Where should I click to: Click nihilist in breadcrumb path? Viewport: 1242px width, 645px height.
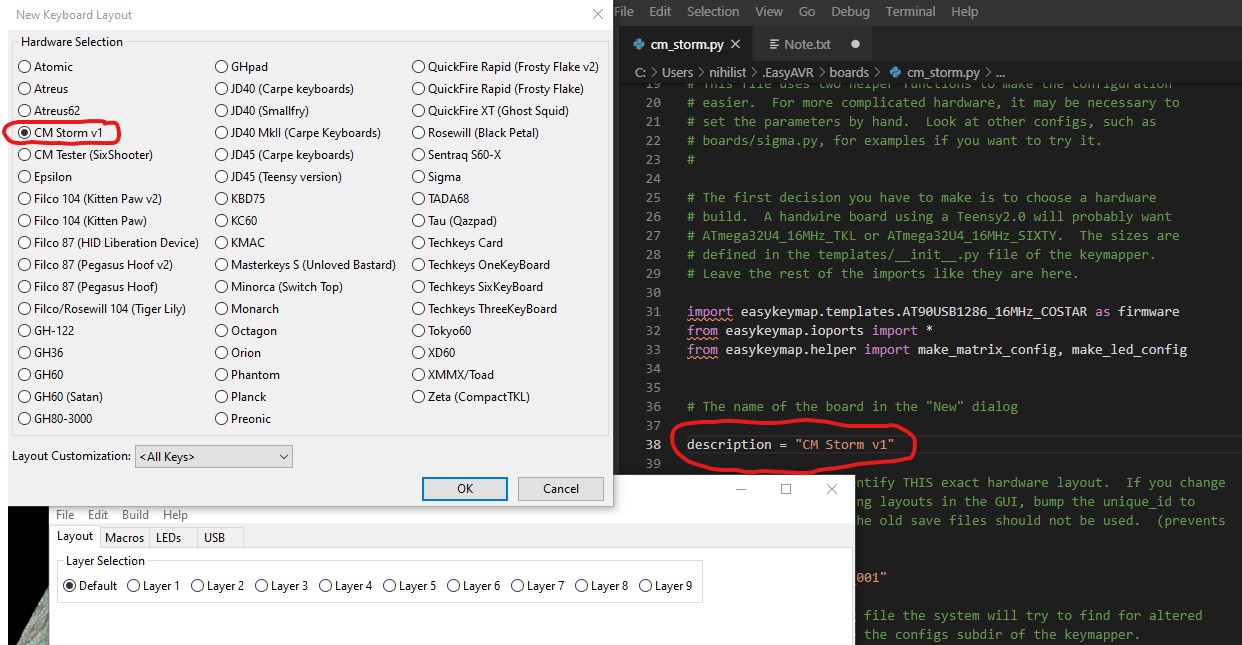click(x=729, y=72)
